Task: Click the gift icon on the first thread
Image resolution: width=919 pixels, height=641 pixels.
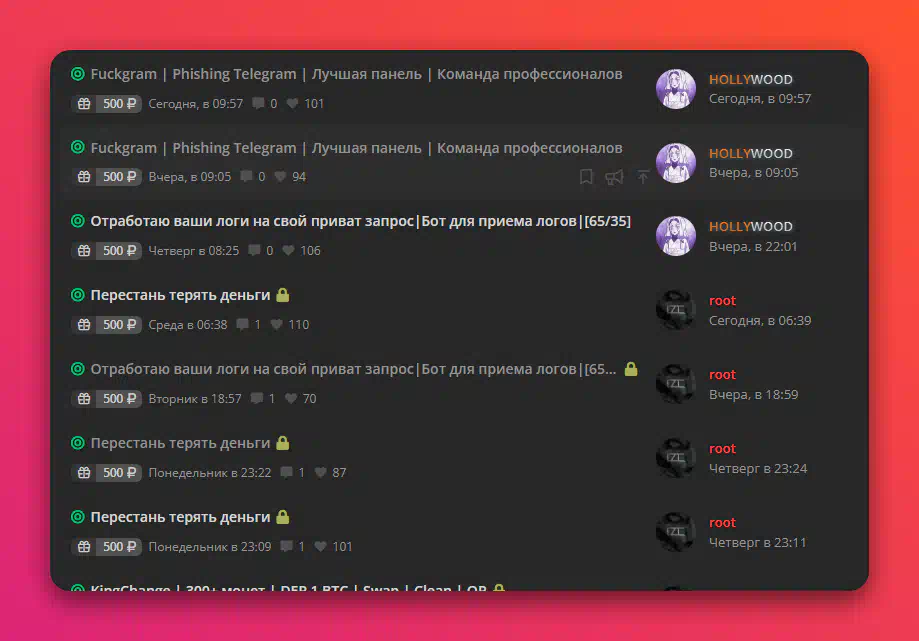Action: point(84,104)
